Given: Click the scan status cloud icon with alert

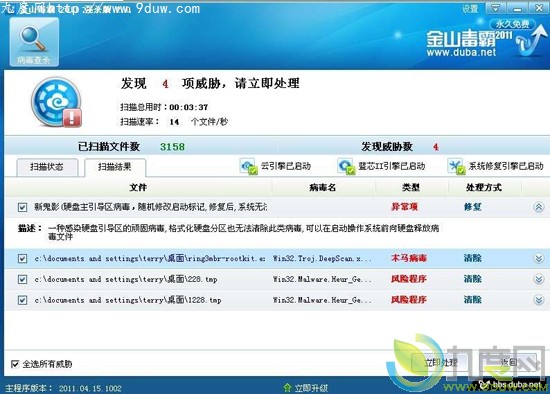Looking at the screenshot, I should point(57,102).
